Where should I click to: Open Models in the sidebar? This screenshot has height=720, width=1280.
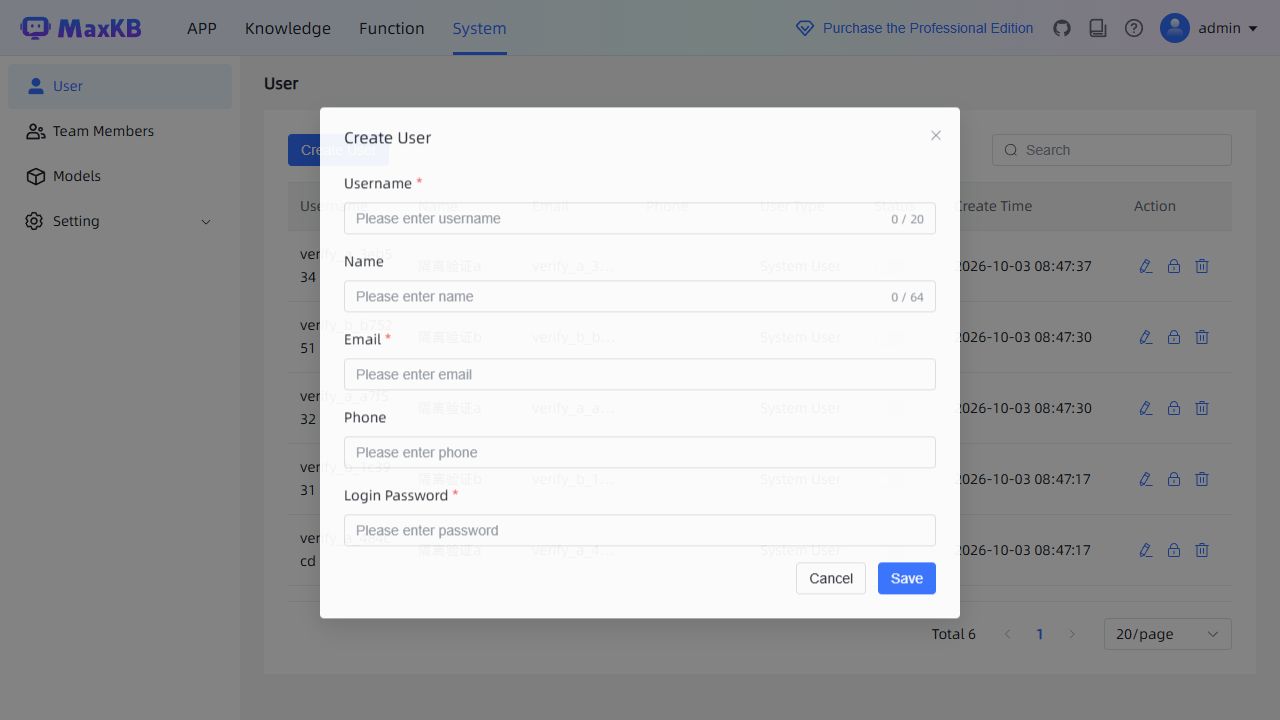(x=120, y=176)
